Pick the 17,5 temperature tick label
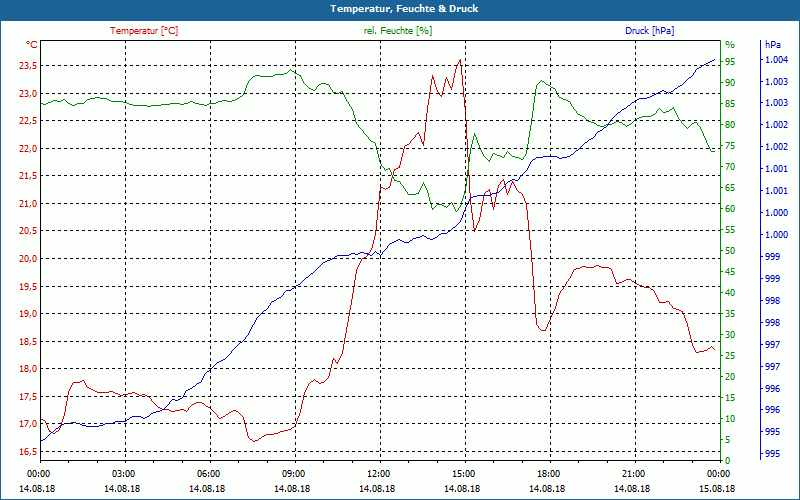The height and width of the screenshot is (500, 800). click(x=28, y=396)
